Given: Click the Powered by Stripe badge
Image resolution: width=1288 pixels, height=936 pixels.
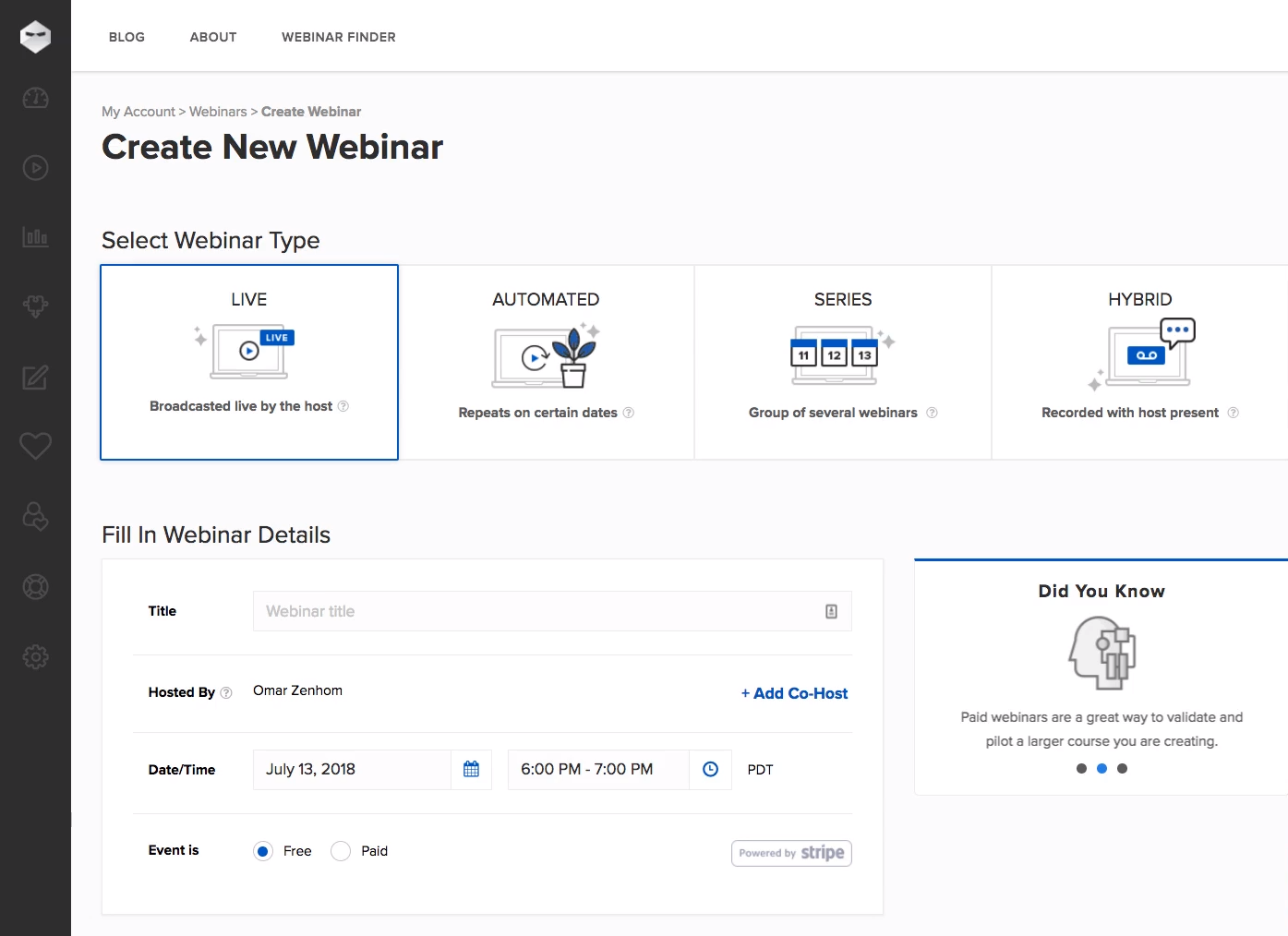Looking at the screenshot, I should click(x=791, y=853).
